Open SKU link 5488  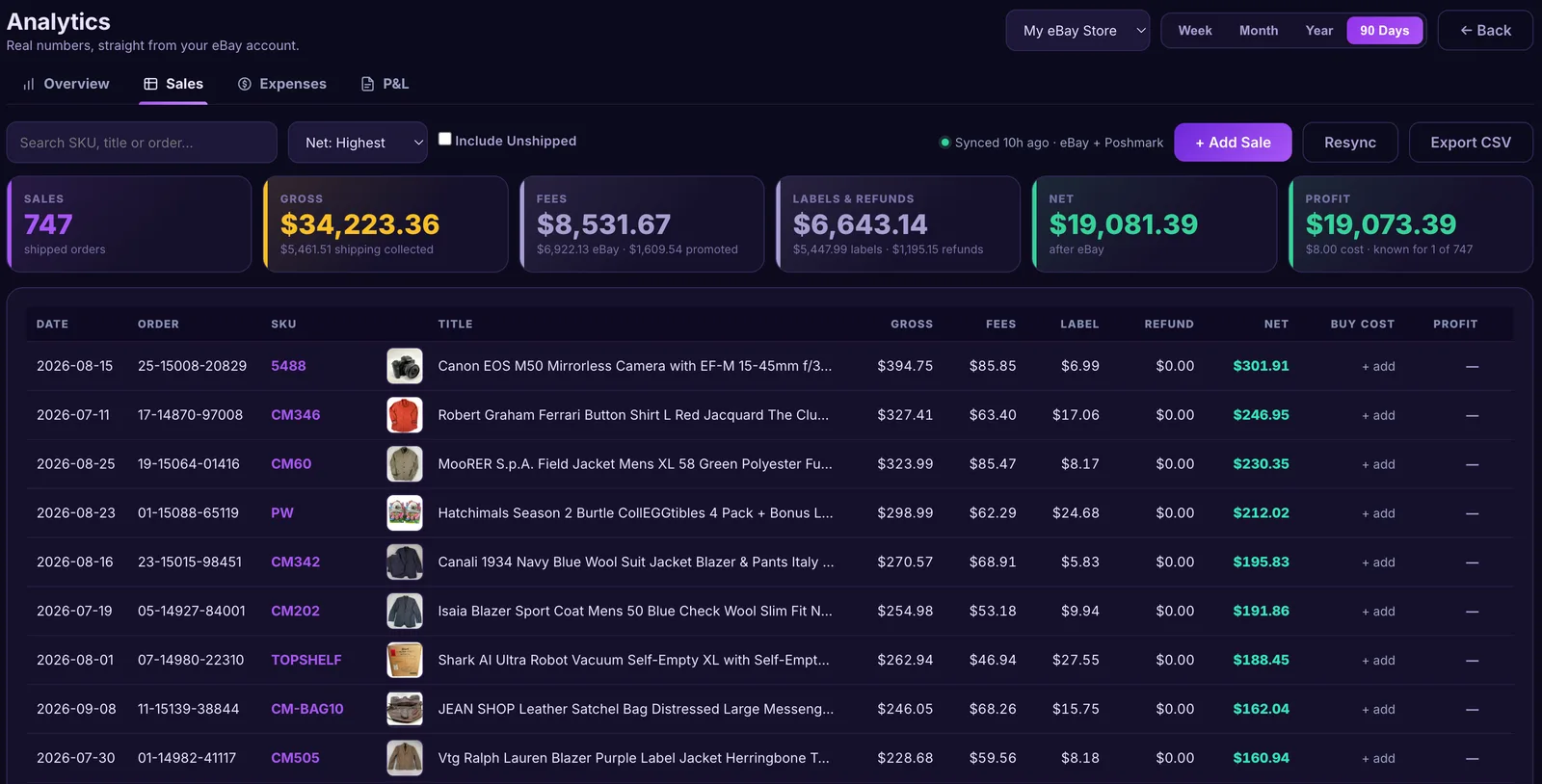[288, 366]
